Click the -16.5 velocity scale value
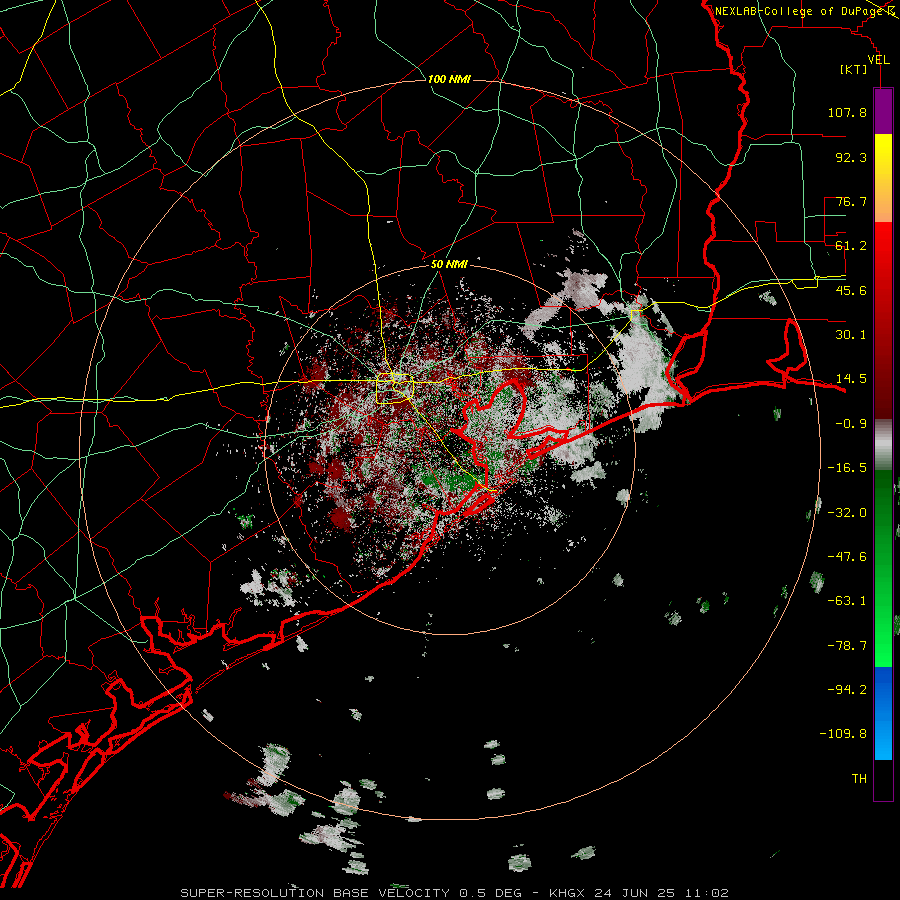This screenshot has width=900, height=900. click(847, 468)
